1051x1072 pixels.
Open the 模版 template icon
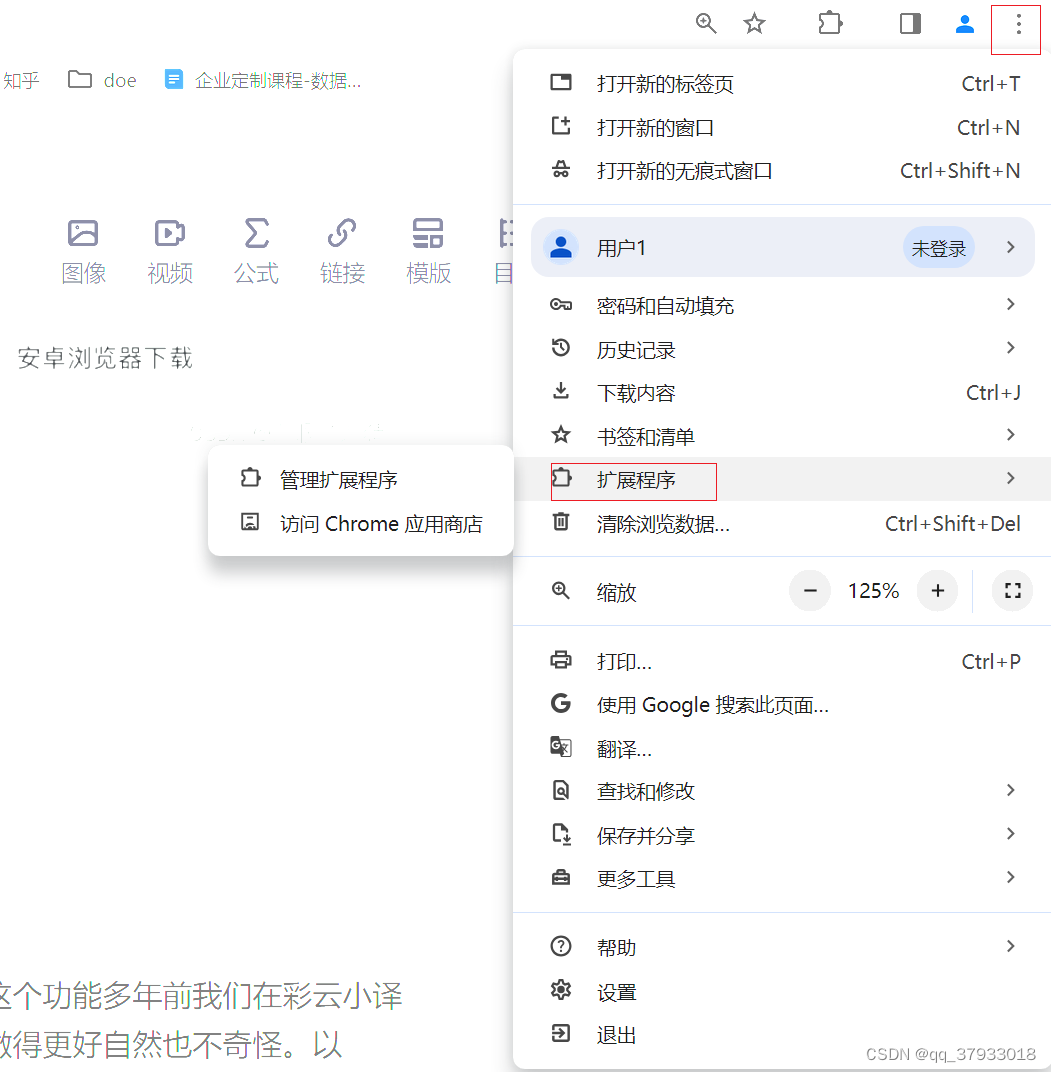pos(428,251)
